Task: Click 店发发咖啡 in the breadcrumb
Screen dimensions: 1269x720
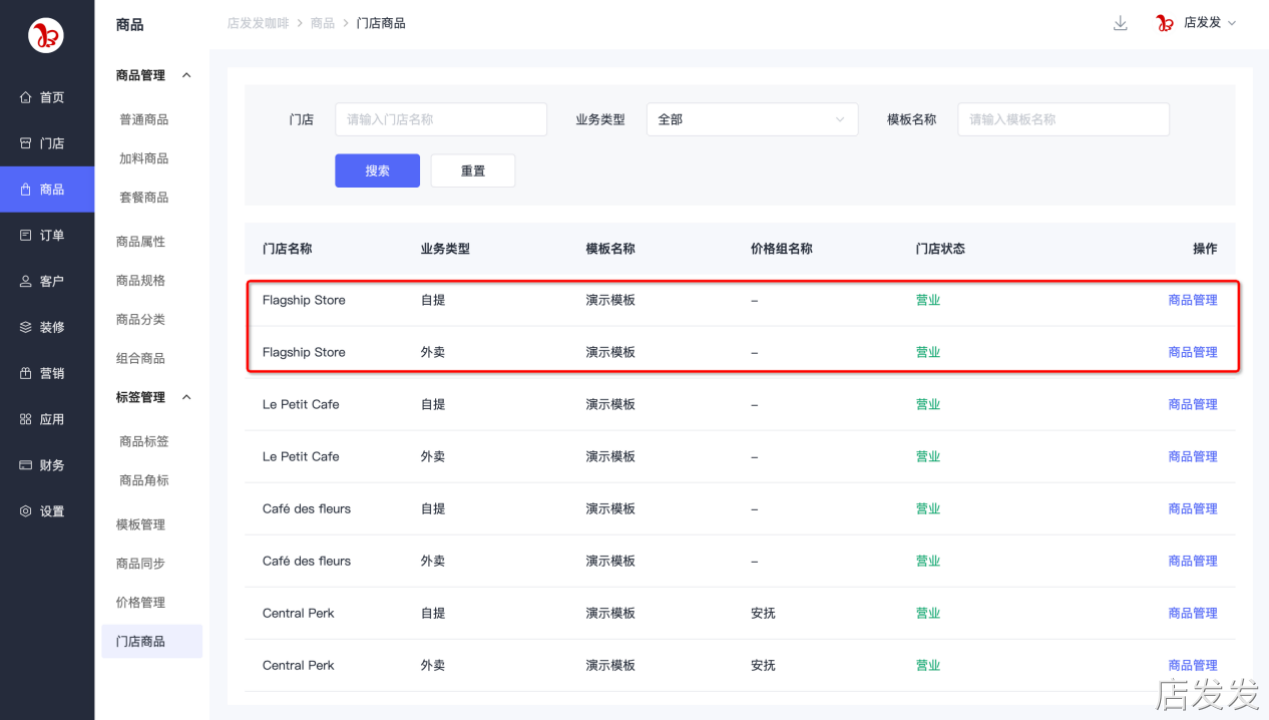Action: tap(258, 23)
